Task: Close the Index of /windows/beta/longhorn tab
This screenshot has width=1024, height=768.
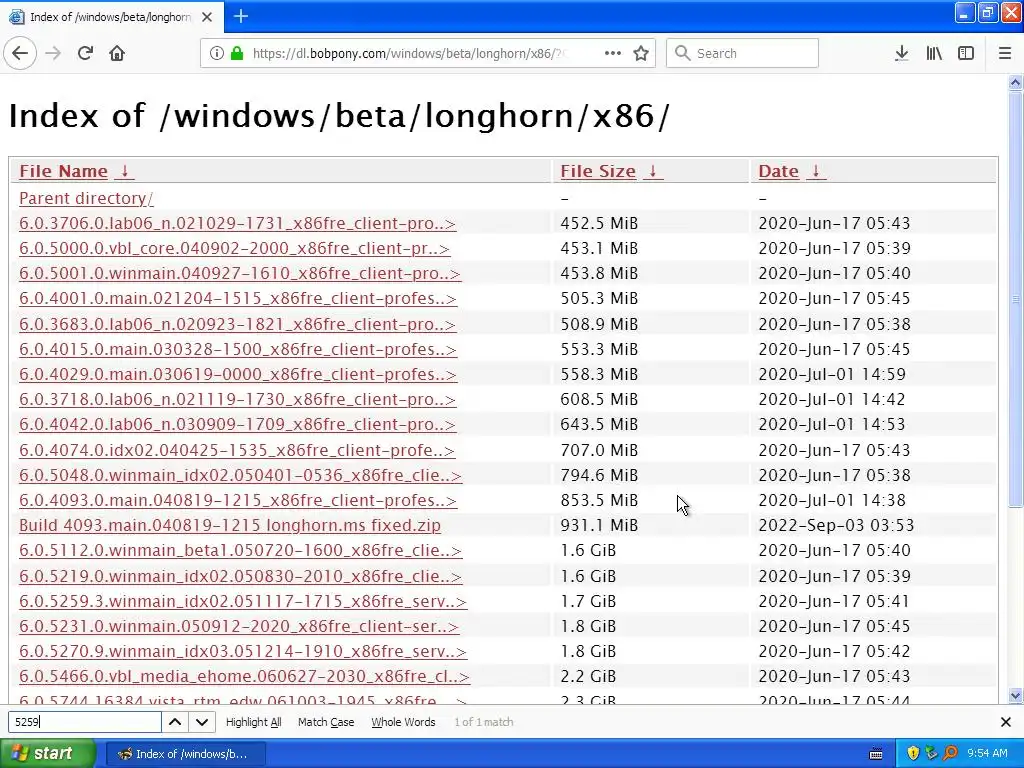Action: point(207,17)
